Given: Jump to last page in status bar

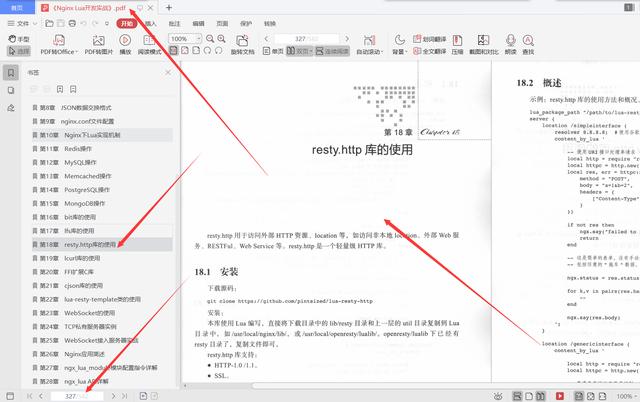Looking at the screenshot, I should tap(124, 396).
